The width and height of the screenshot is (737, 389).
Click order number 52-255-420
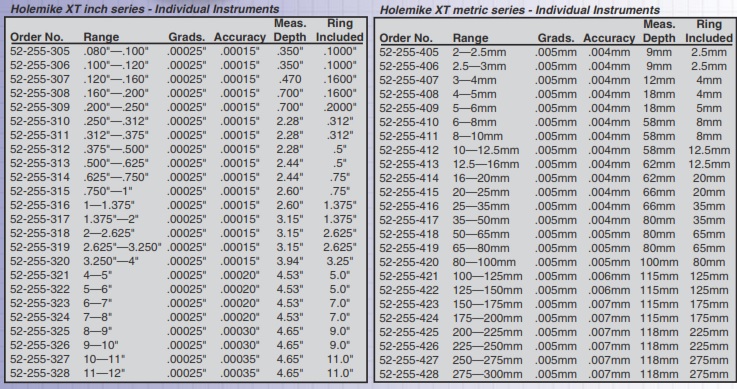pyautogui.click(x=409, y=262)
